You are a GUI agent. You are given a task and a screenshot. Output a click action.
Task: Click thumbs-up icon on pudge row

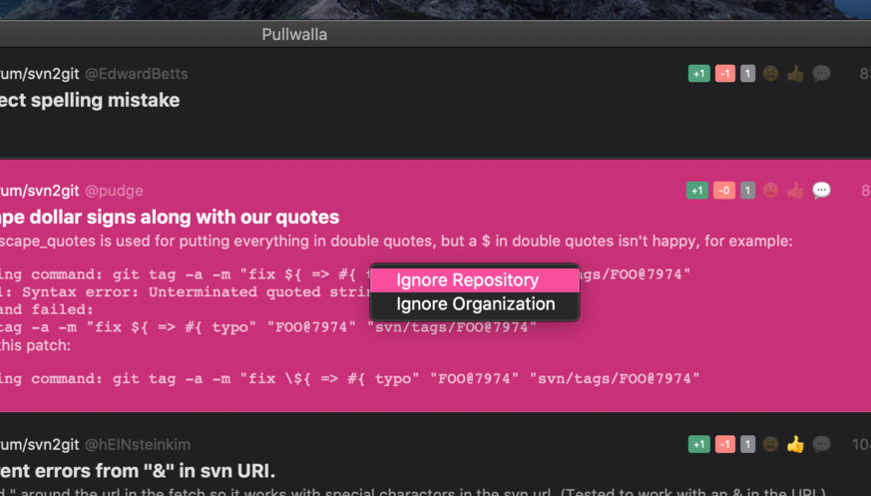(x=795, y=191)
